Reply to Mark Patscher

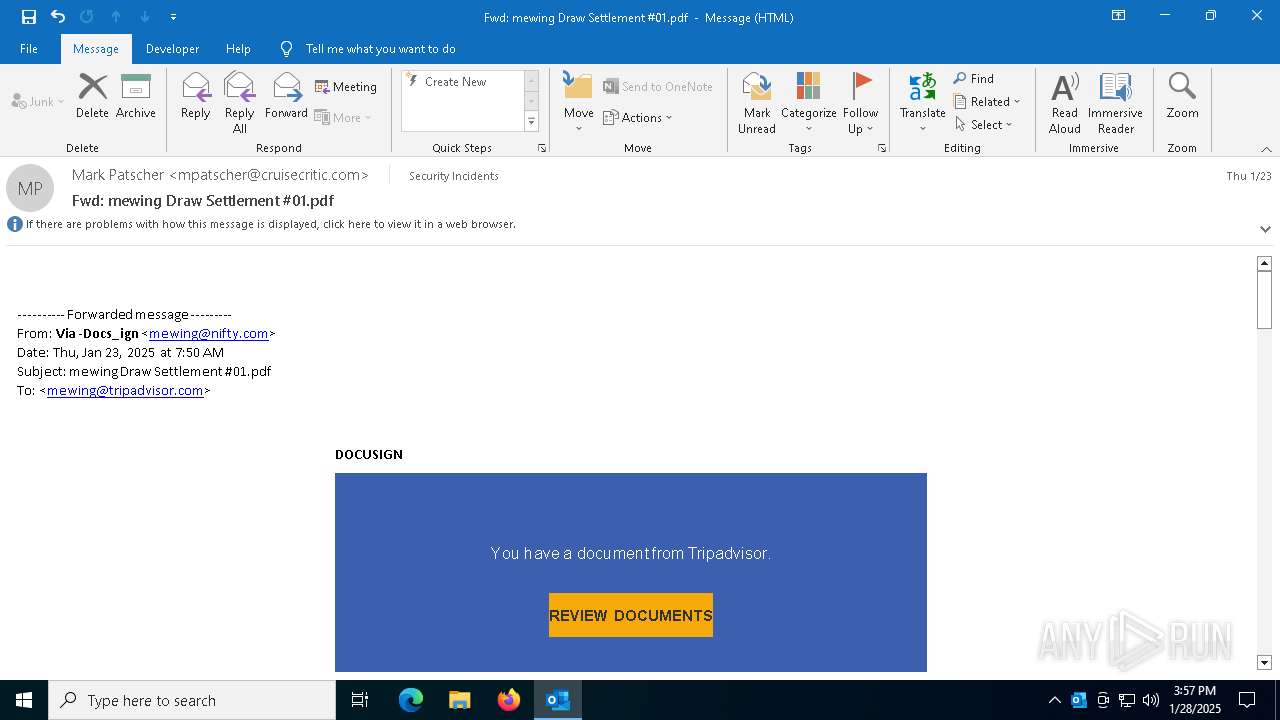click(x=195, y=96)
